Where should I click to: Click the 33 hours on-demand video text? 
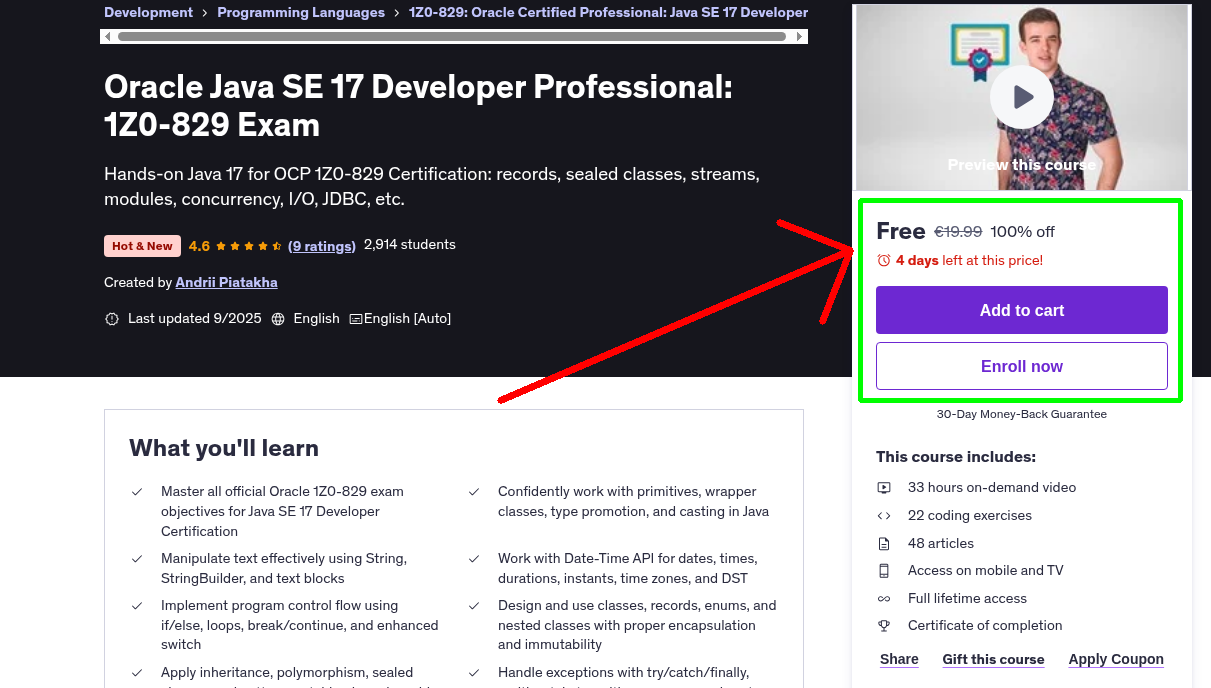(x=992, y=488)
